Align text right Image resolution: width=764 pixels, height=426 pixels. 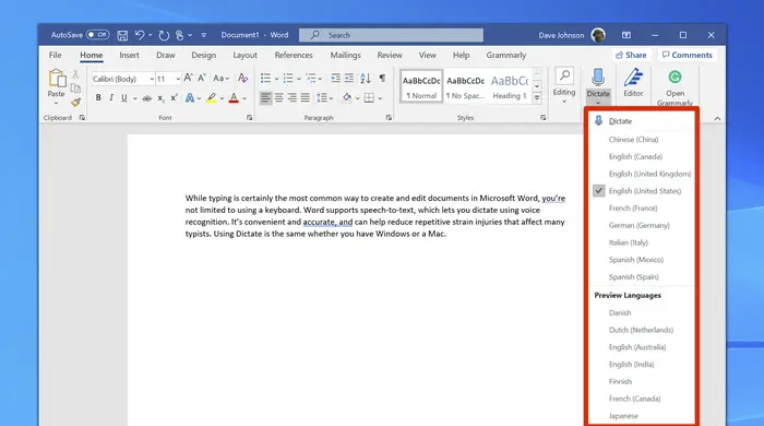[292, 98]
